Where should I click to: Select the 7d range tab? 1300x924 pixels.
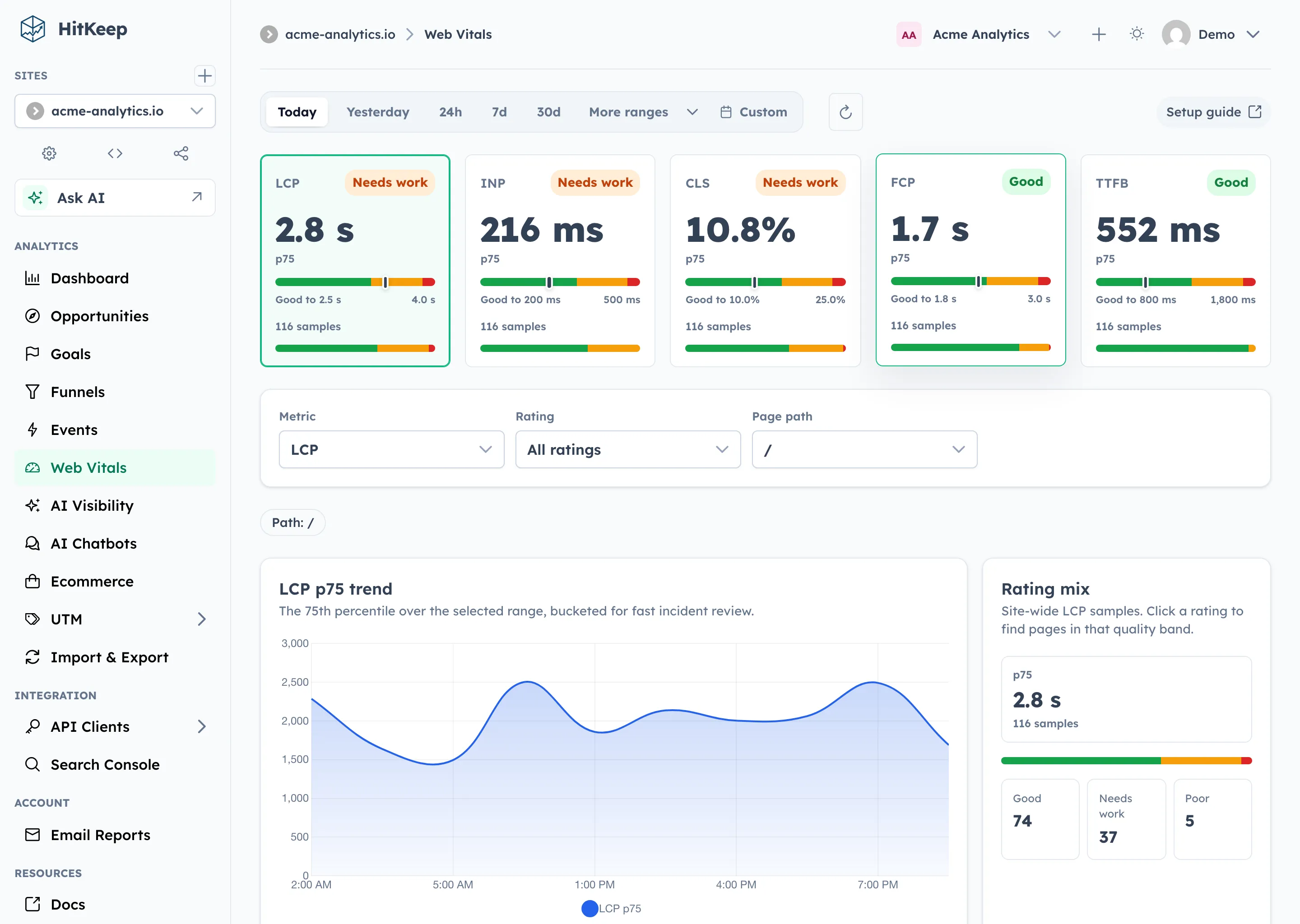click(x=499, y=112)
